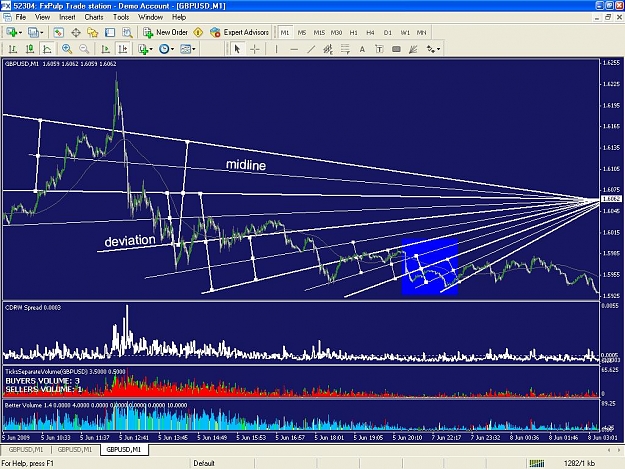Image resolution: width=625 pixels, height=469 pixels.
Task: Open the Strategy Tester magnifier icon
Action: pos(127,33)
